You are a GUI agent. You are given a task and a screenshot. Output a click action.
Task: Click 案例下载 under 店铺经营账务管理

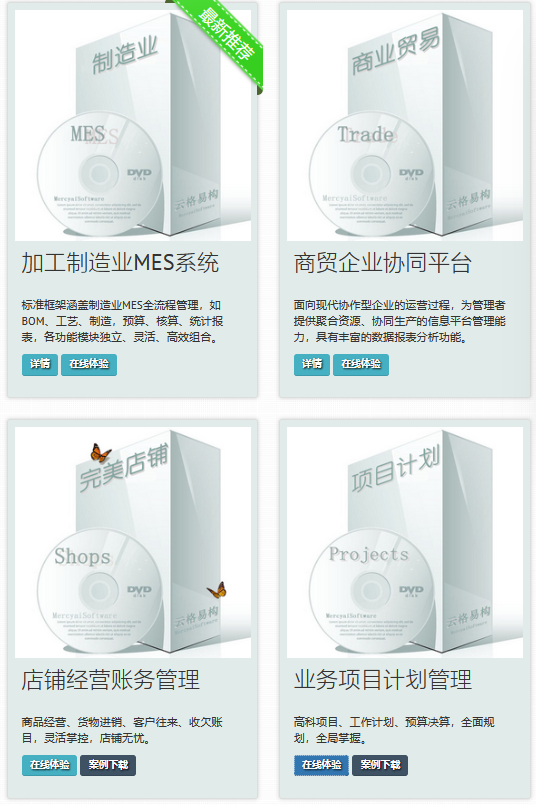point(108,765)
